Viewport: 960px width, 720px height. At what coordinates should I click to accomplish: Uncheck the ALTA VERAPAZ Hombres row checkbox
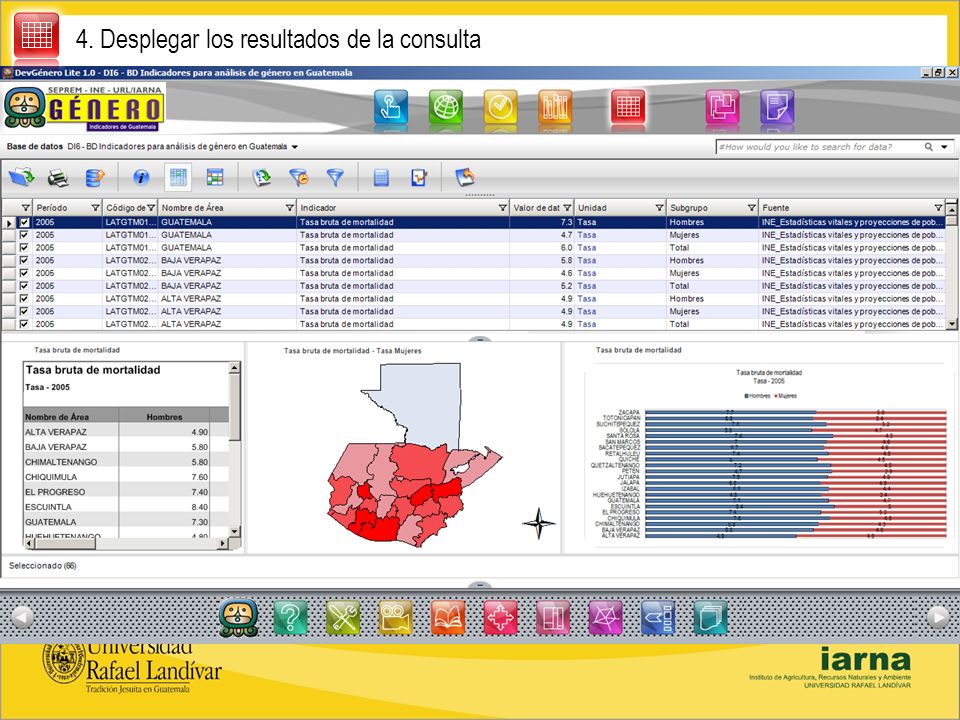click(24, 299)
